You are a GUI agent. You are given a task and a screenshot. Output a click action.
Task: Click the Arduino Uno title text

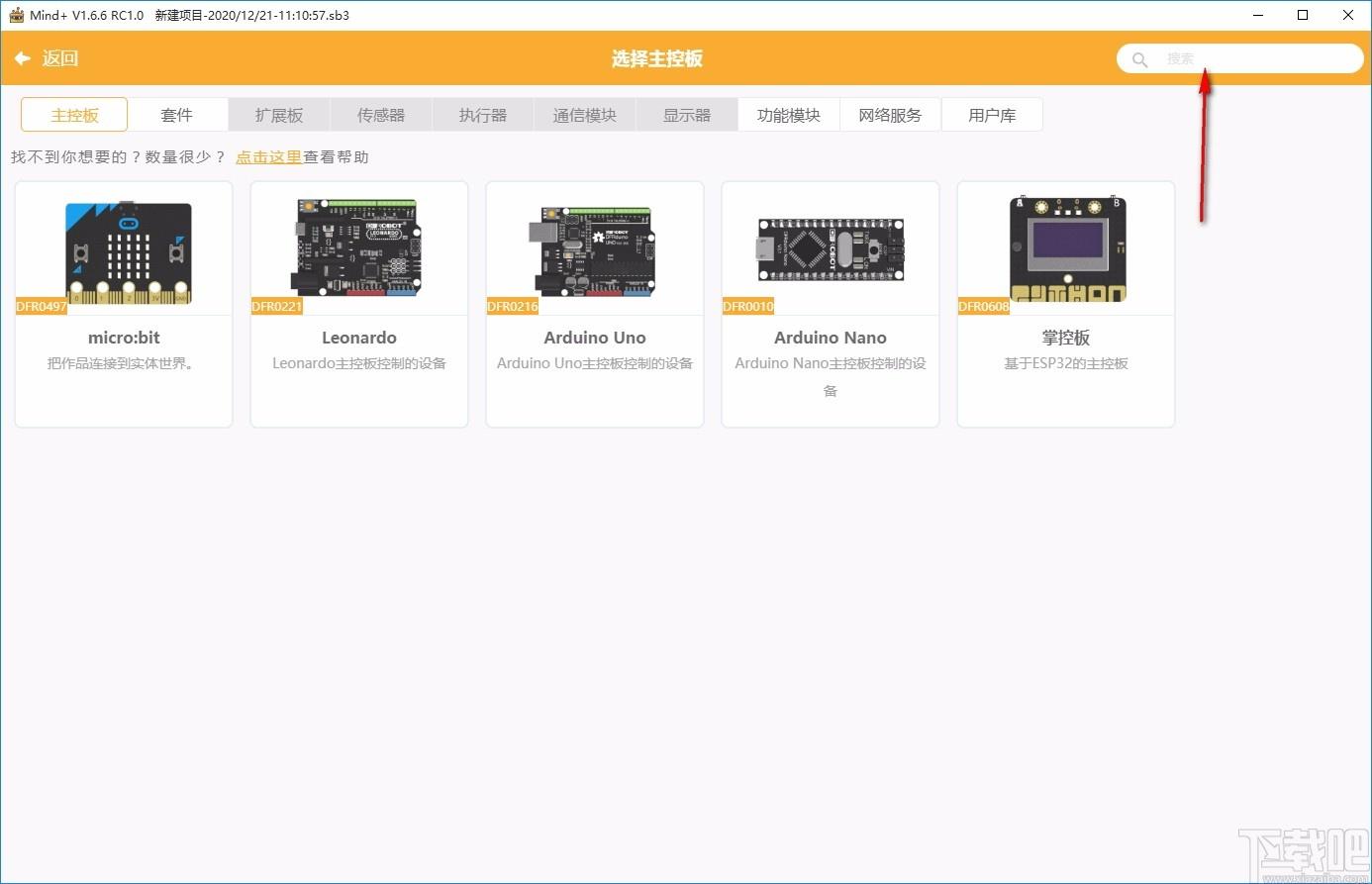point(595,338)
